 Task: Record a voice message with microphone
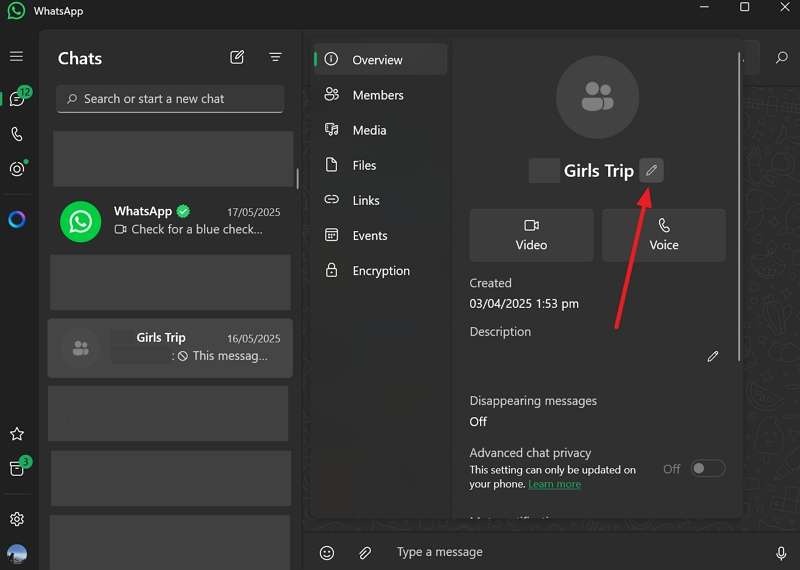pyautogui.click(x=781, y=552)
